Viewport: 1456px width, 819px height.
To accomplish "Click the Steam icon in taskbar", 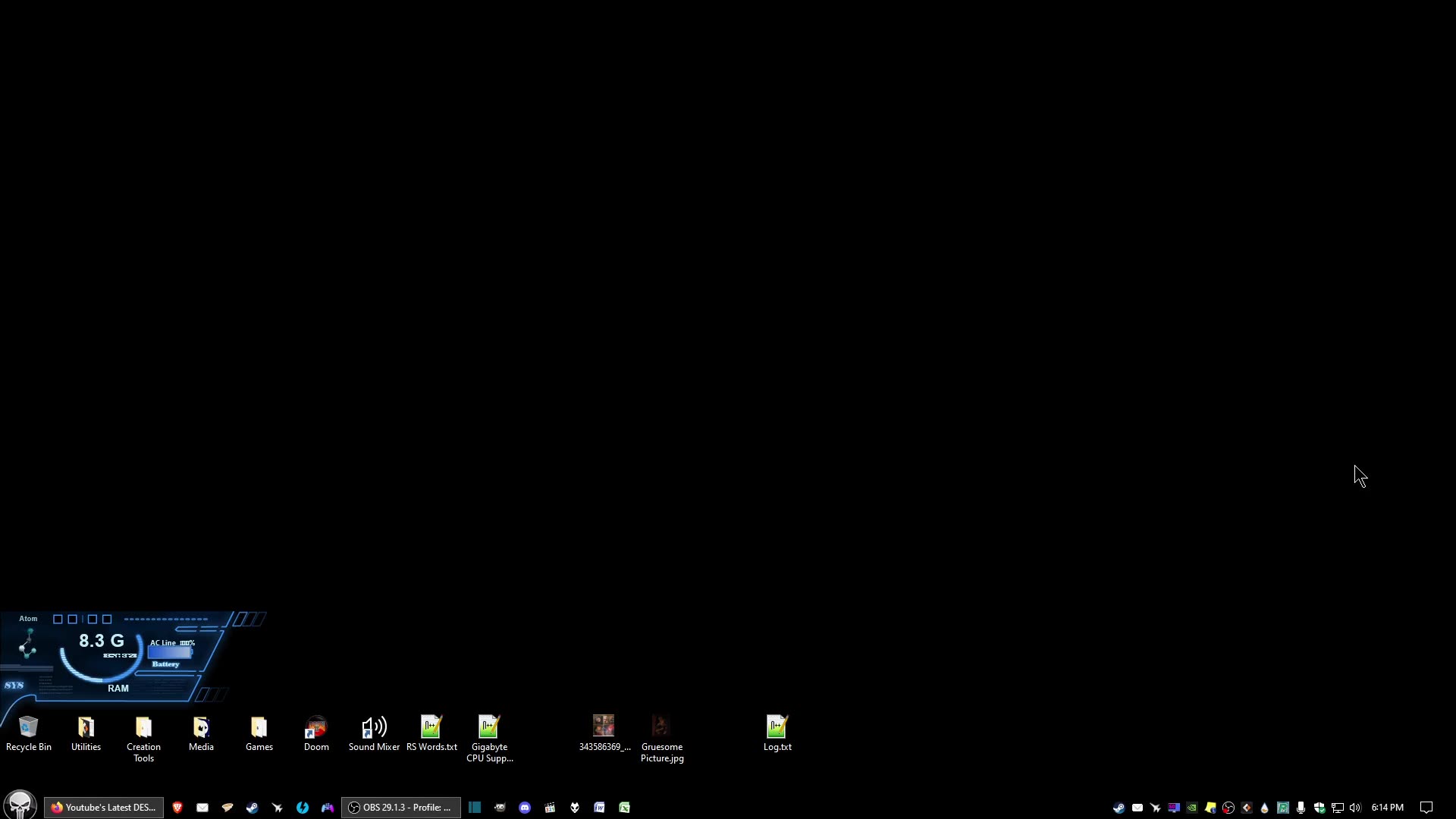I will click(252, 808).
